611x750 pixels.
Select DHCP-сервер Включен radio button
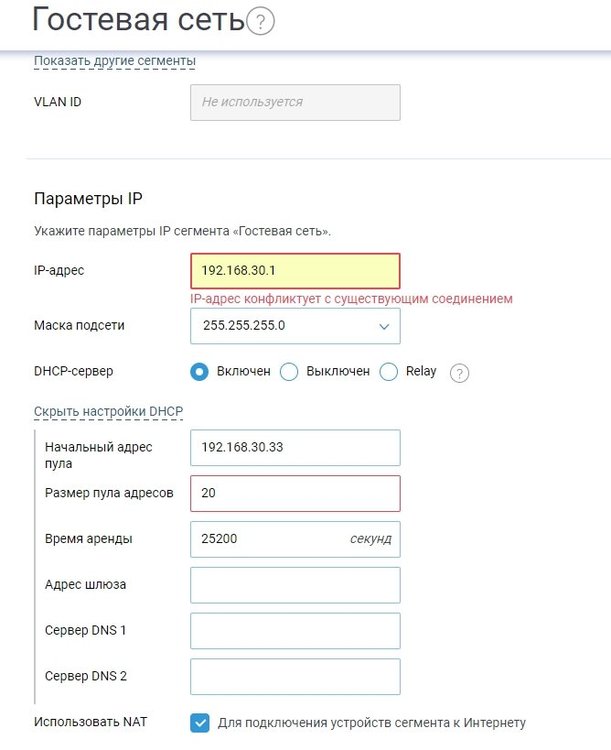coord(199,372)
